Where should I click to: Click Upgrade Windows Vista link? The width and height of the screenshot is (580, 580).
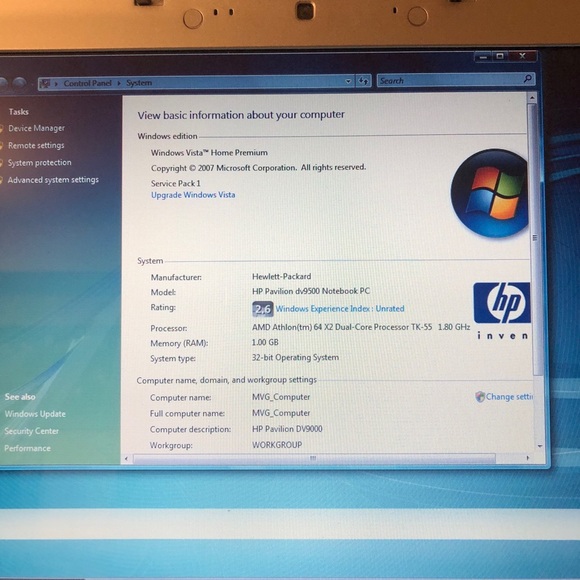(193, 195)
